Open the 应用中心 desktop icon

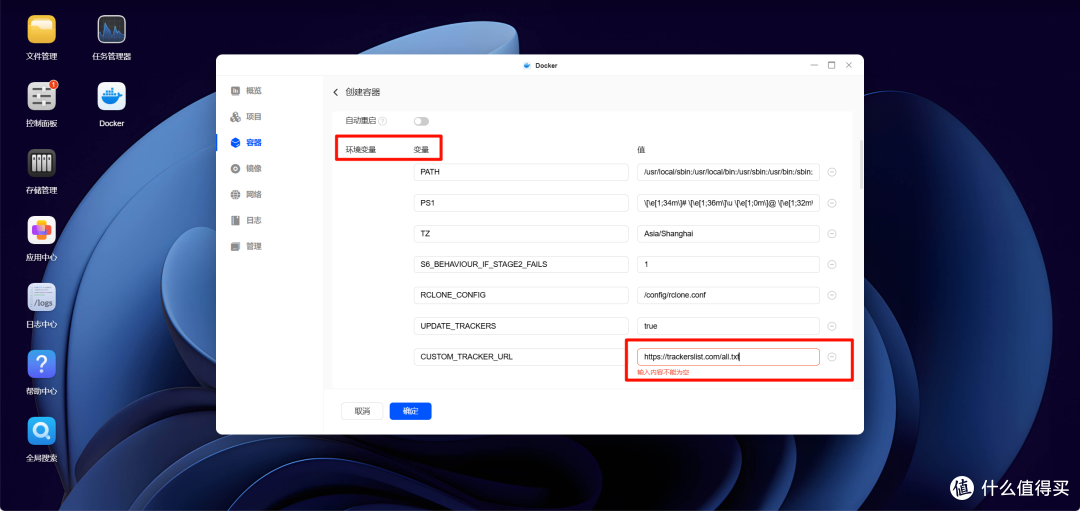[41, 230]
